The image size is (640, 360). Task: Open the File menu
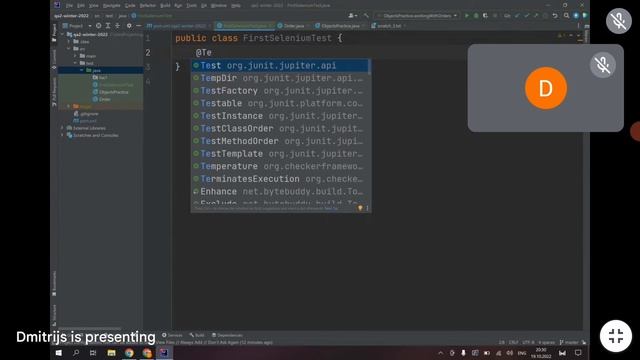(x=69, y=6)
